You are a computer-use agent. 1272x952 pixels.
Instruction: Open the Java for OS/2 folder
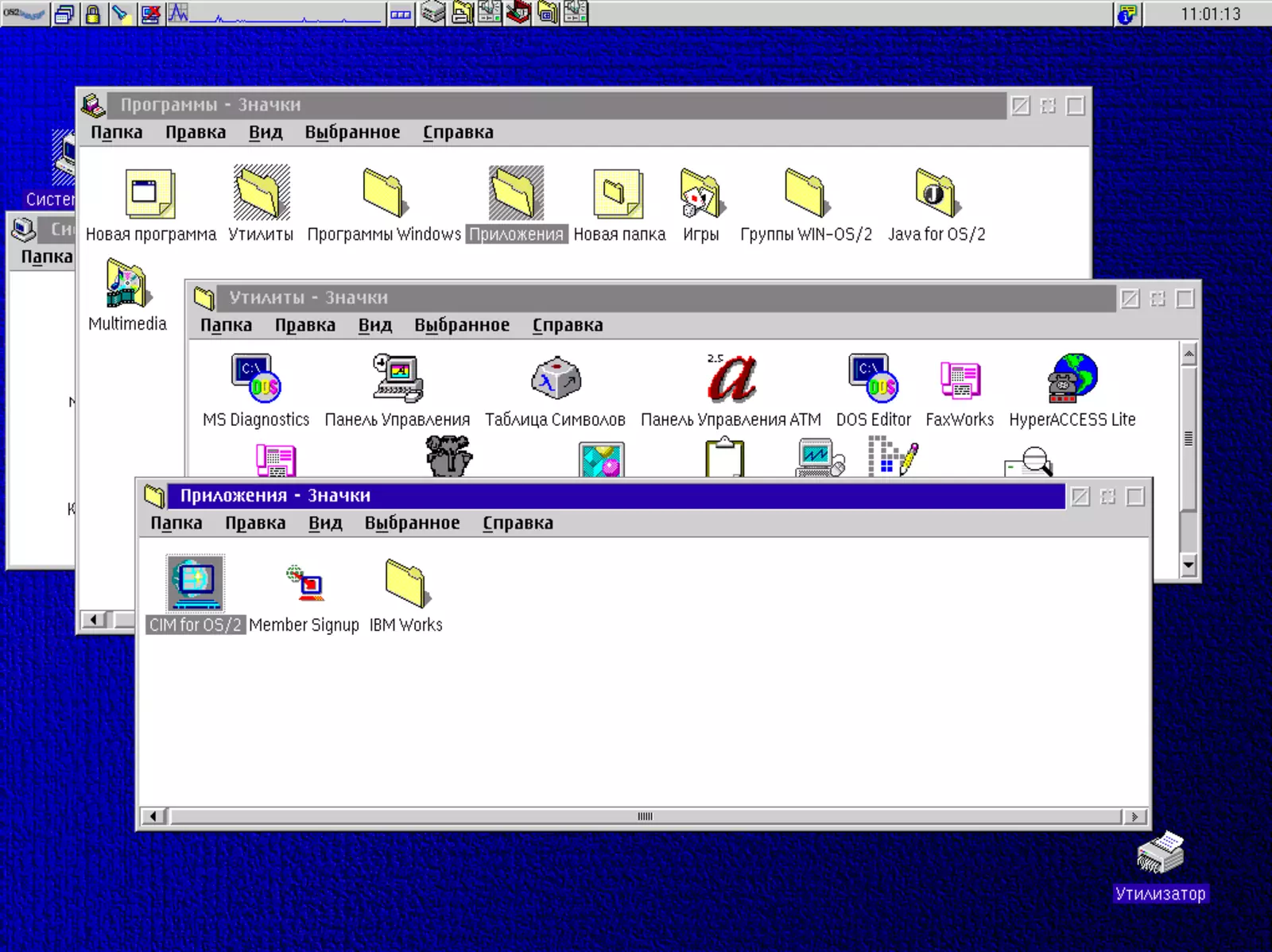936,193
